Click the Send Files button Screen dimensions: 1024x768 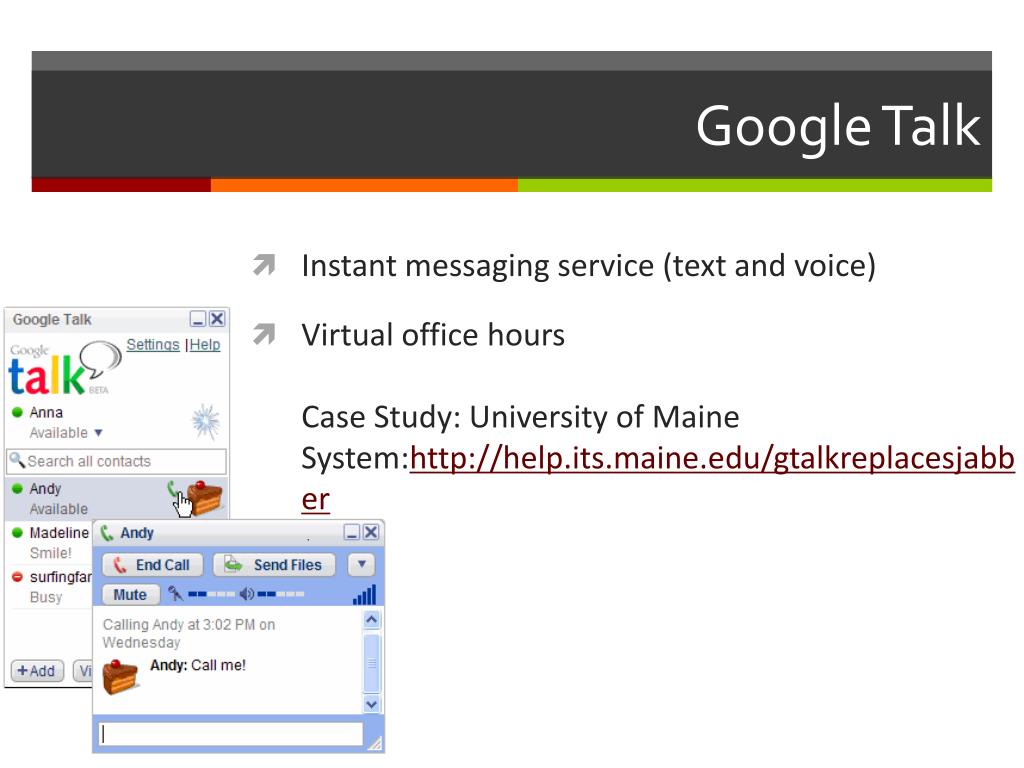click(x=274, y=565)
